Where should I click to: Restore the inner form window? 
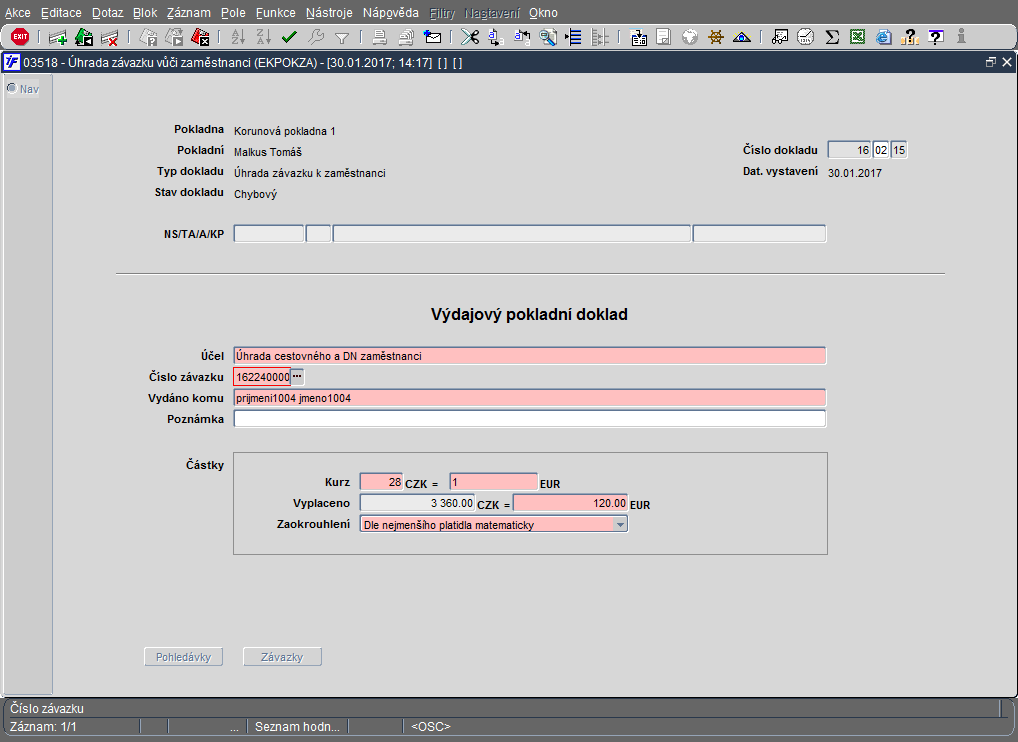(991, 62)
